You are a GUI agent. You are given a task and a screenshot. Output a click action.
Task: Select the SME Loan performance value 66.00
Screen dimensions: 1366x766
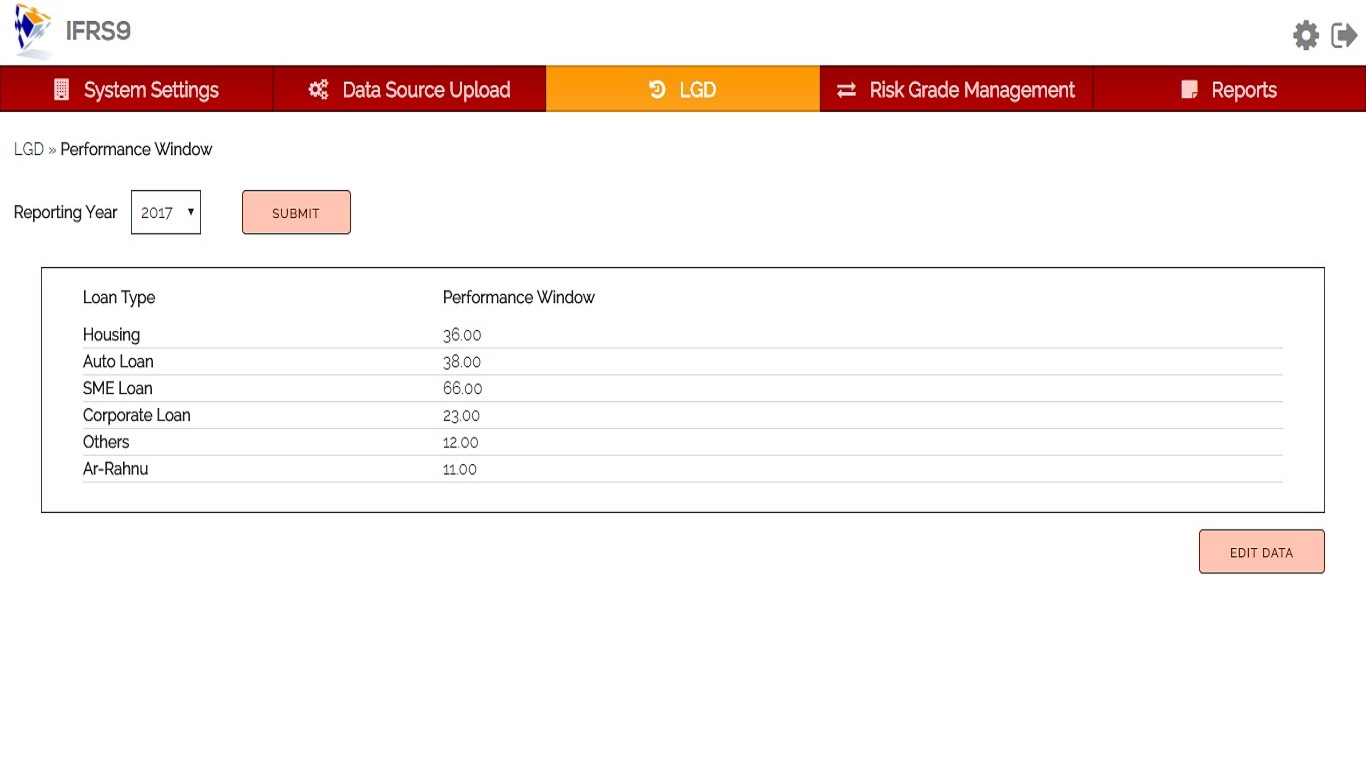coord(462,389)
